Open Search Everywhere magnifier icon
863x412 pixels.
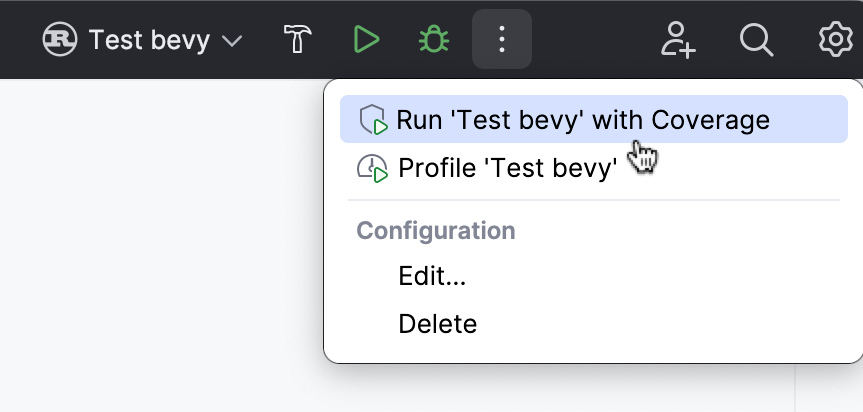757,40
